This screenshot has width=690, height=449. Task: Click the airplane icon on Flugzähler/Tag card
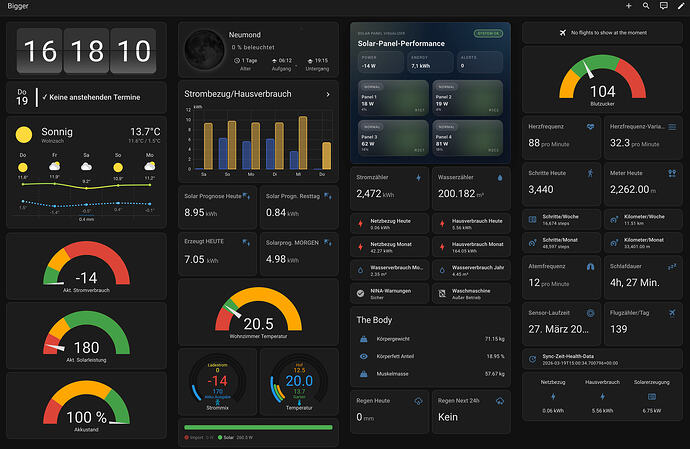coord(672,313)
